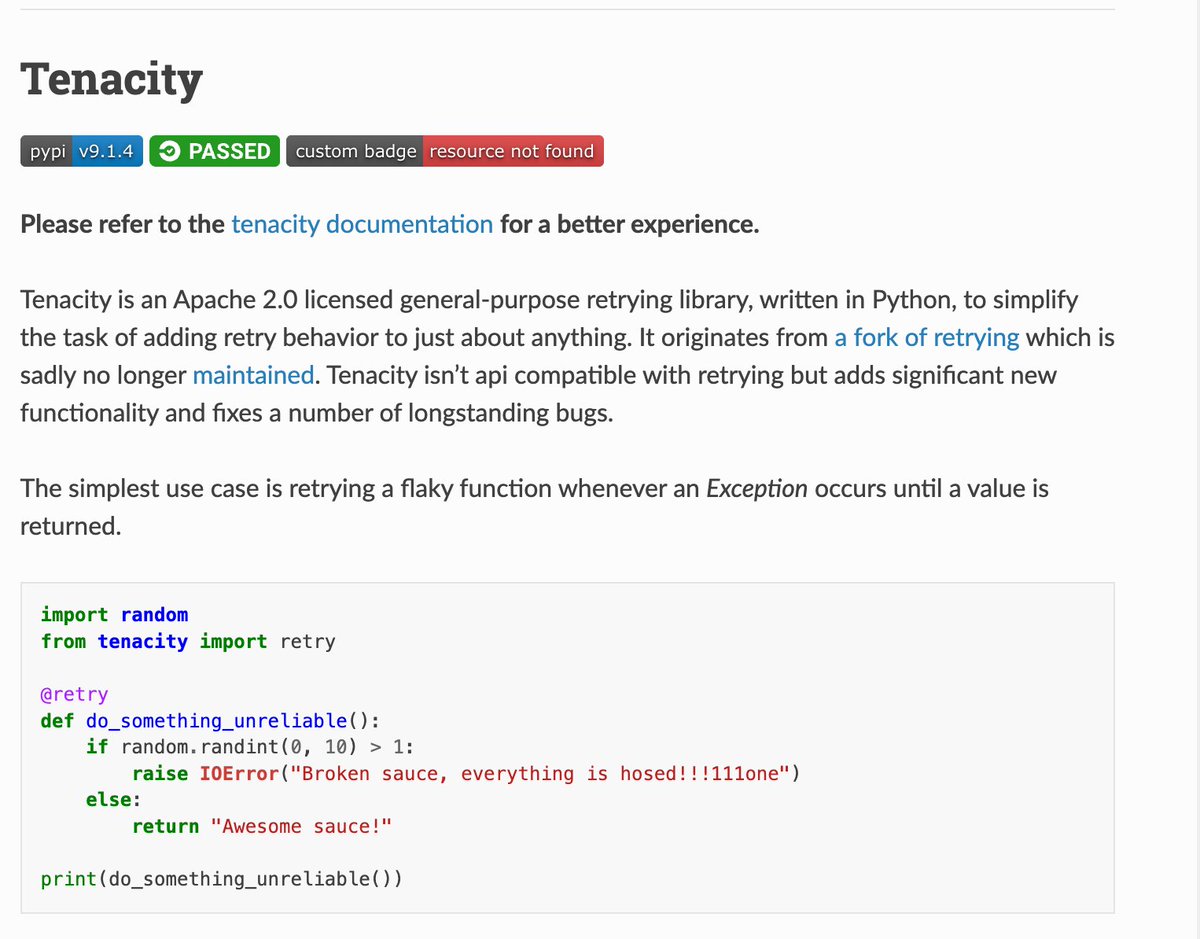
Task: Open the tenacity documentation link
Action: click(x=362, y=224)
